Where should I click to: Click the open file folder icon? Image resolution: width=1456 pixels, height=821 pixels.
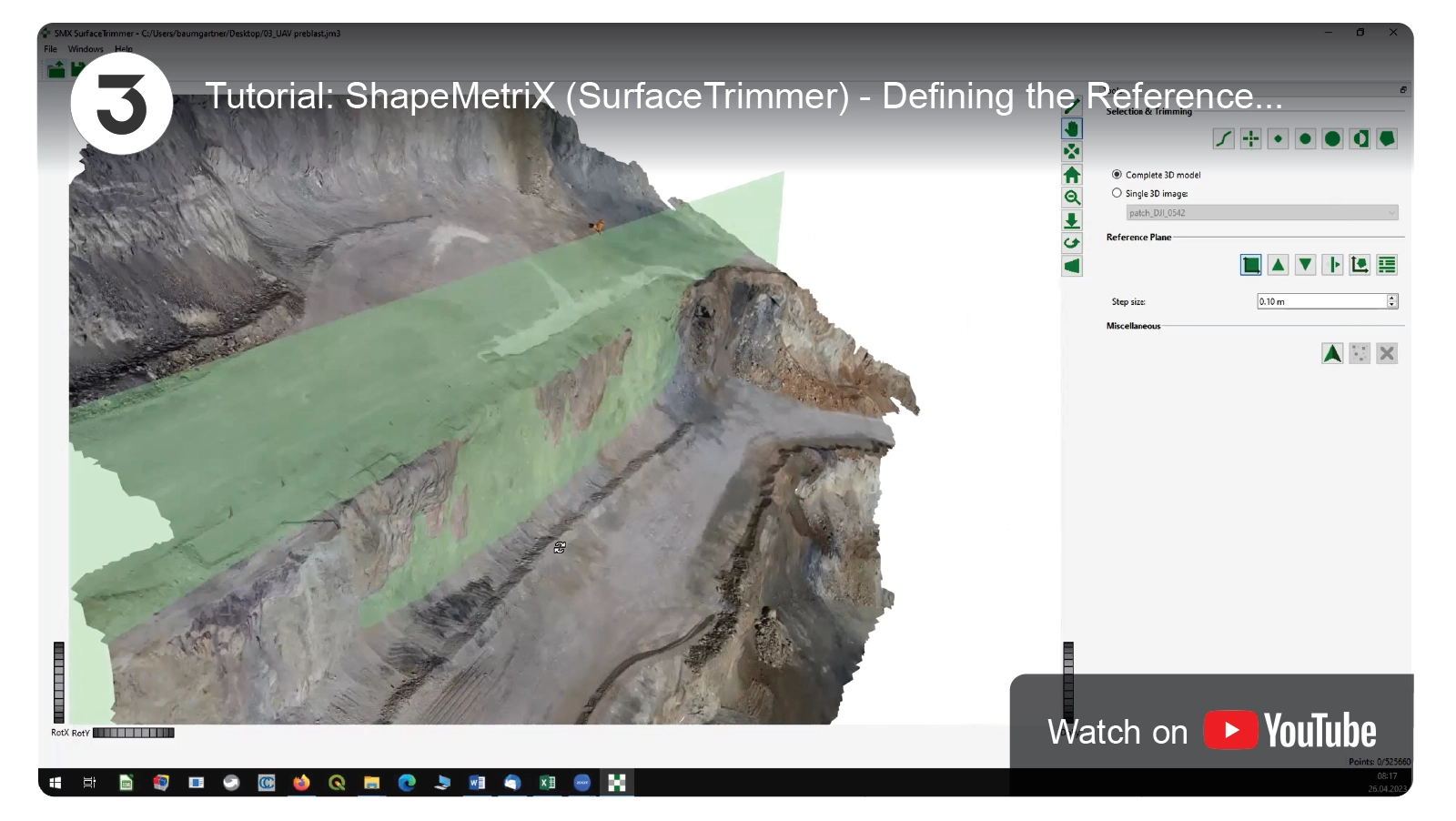(56, 69)
